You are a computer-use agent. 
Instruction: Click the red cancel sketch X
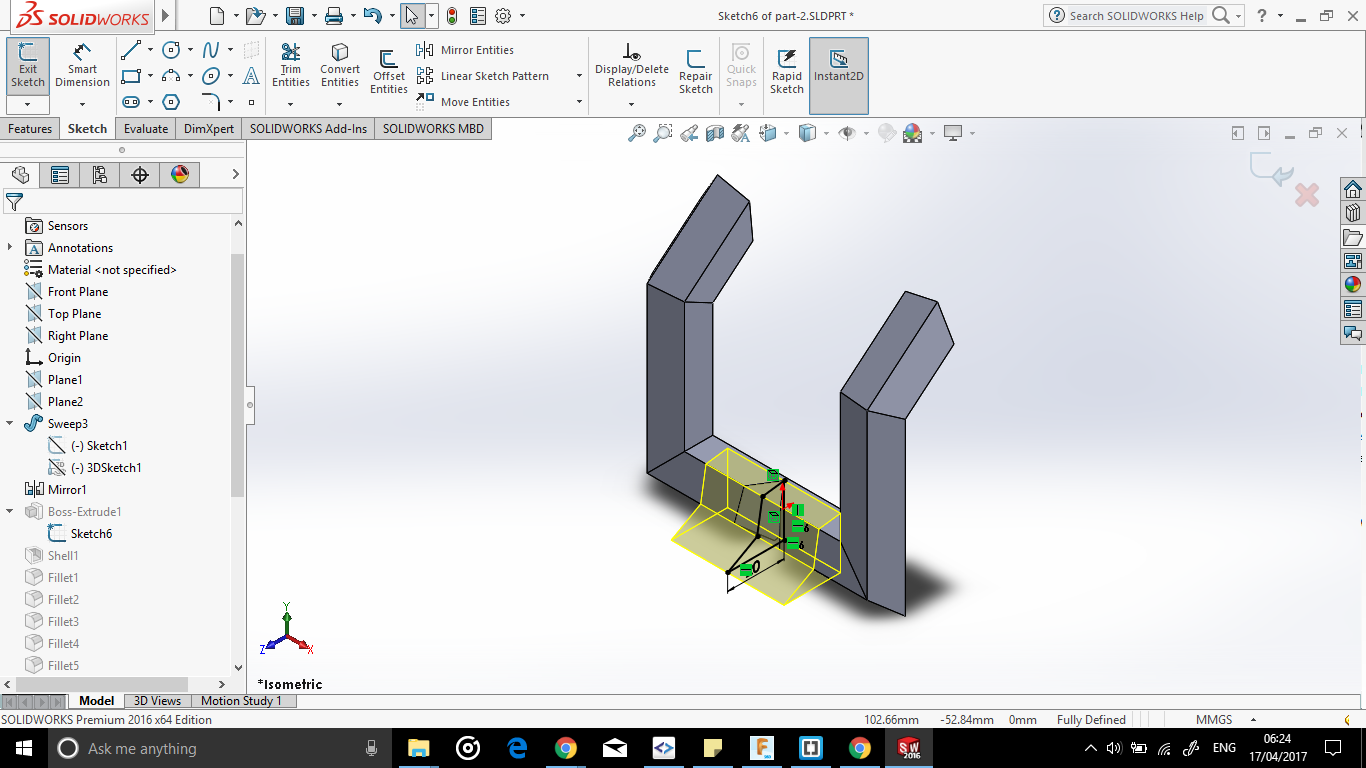tap(1307, 195)
